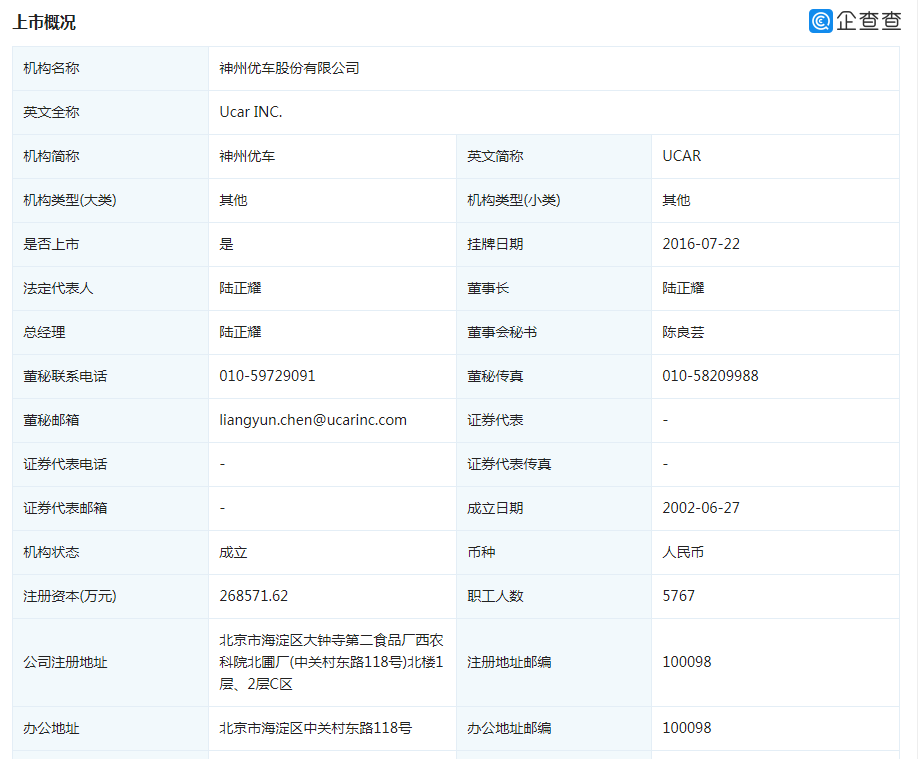Image resolution: width=918 pixels, height=759 pixels.
Task: Select phone number 010-59729091
Action: (x=267, y=376)
